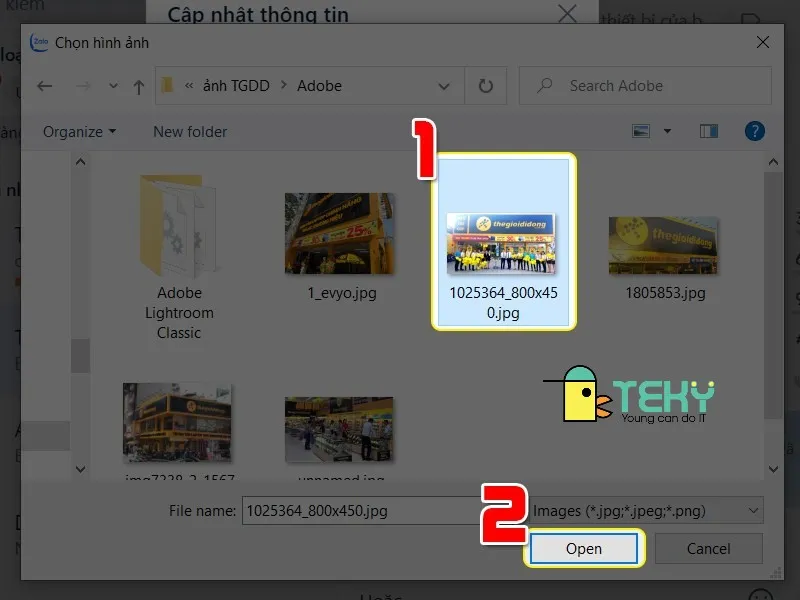Create a New folder
This screenshot has width=800, height=600.
(189, 131)
